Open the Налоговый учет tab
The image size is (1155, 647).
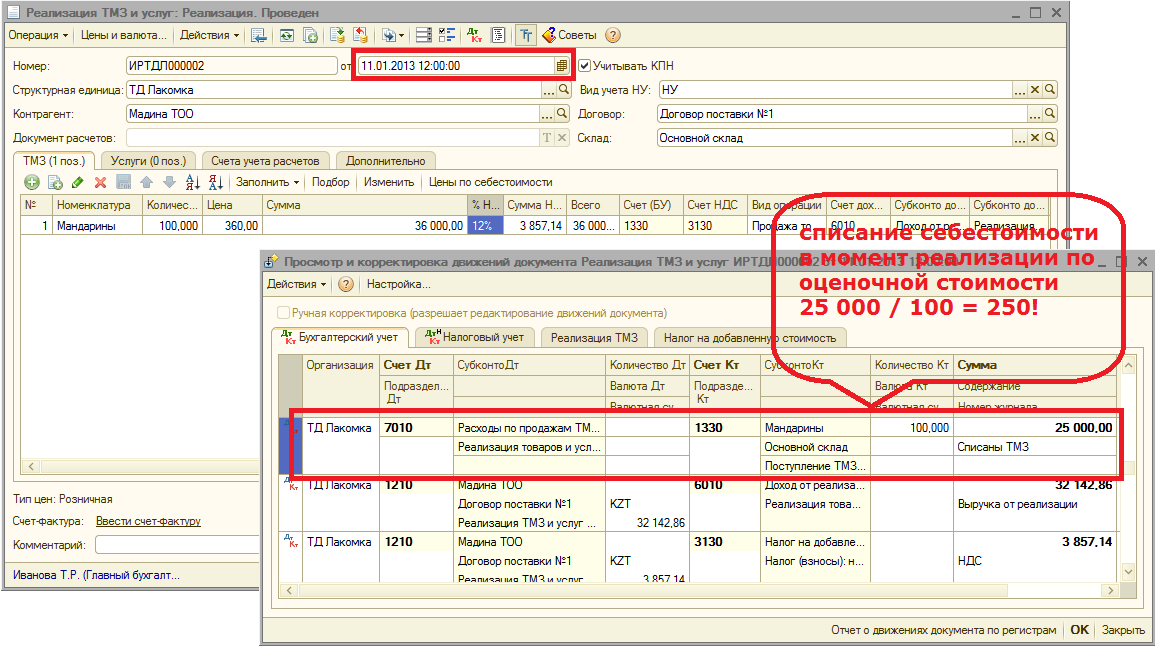475,337
